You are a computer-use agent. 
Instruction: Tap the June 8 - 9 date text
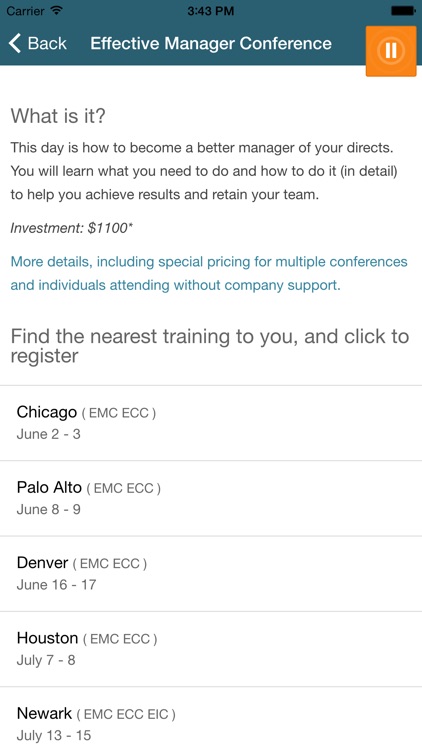point(48,509)
